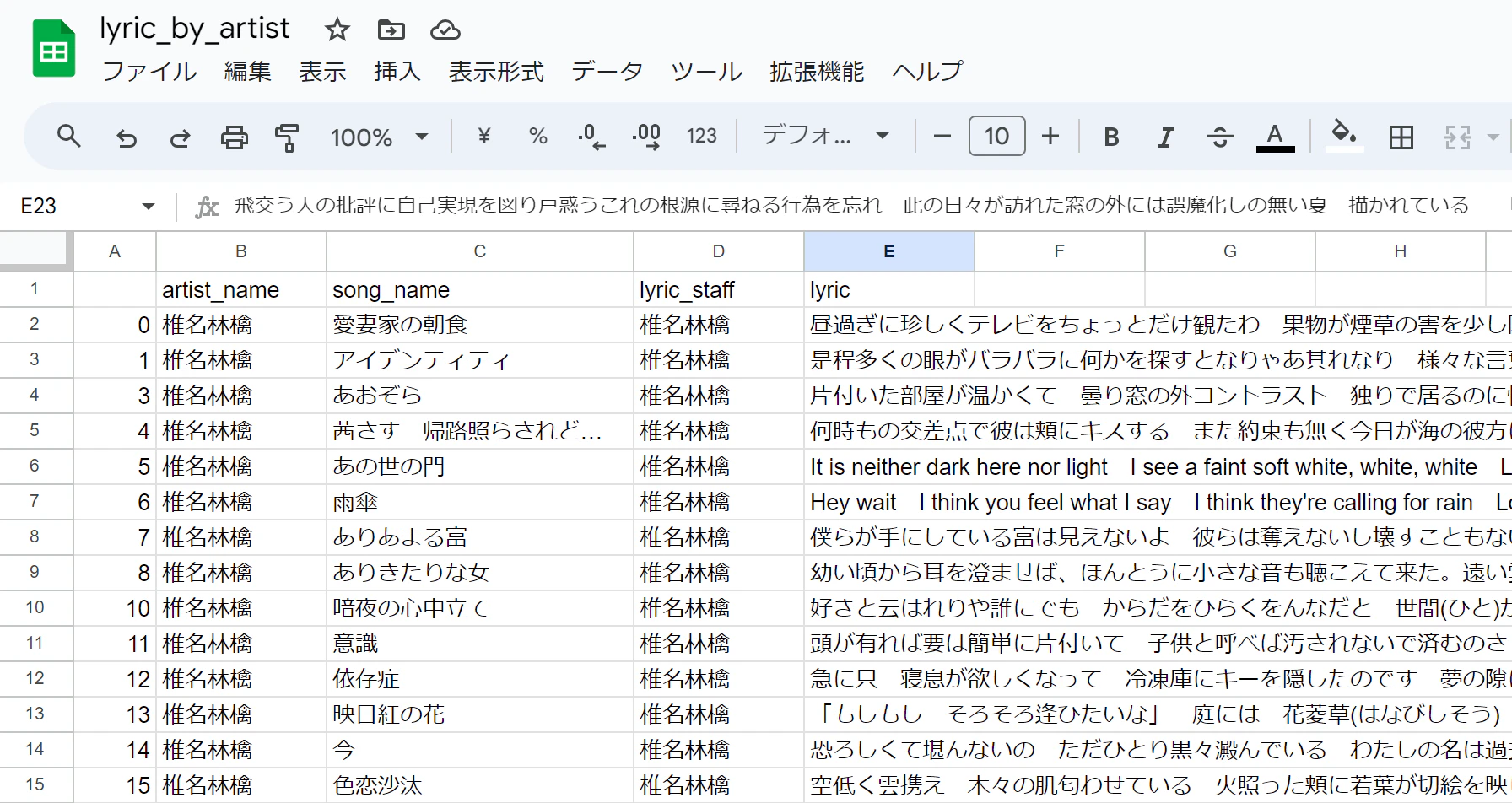Screen dimensions: 1512x803
Task: Open the search menus magnifier icon
Action: click(x=69, y=136)
